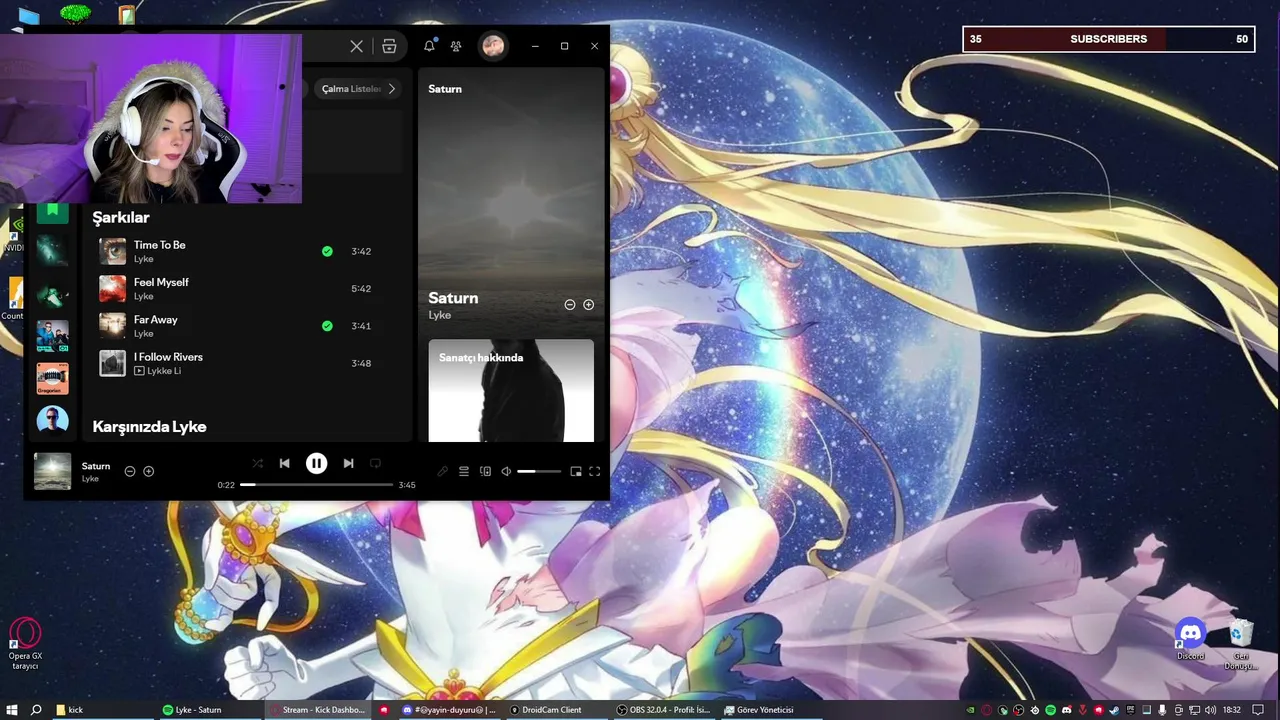Clear the Spotify search with the X icon

point(356,46)
